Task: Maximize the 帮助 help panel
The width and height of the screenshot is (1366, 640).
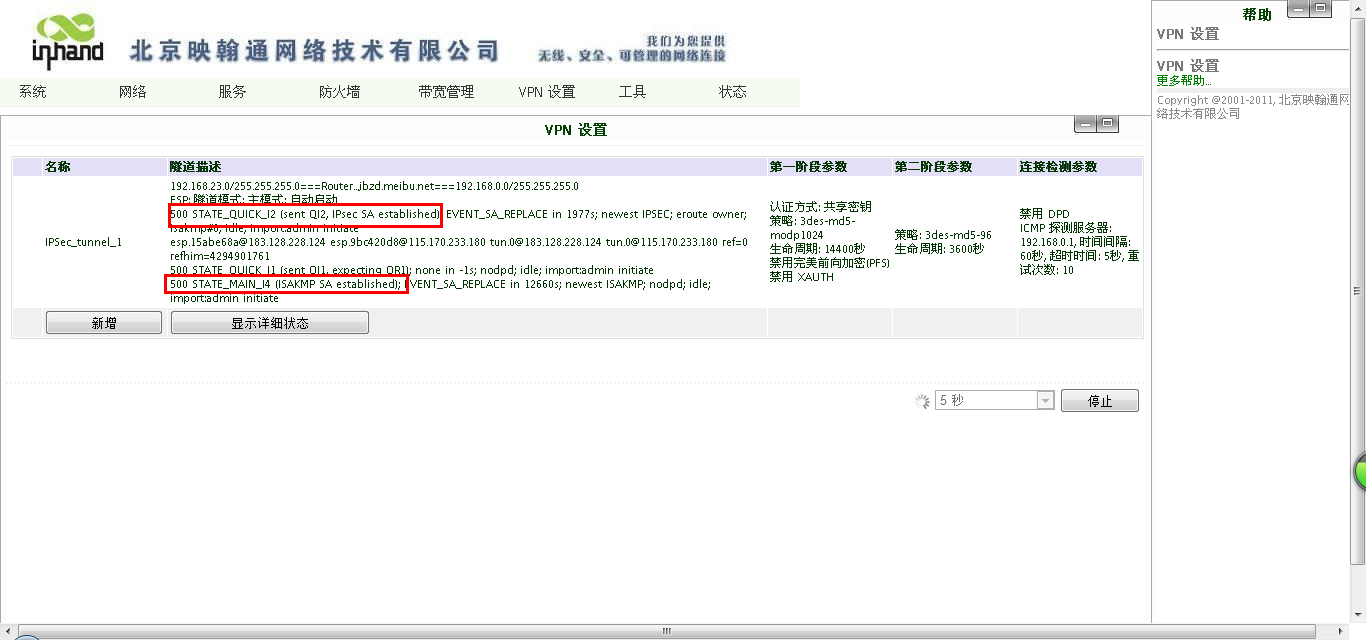Action: (x=1321, y=9)
